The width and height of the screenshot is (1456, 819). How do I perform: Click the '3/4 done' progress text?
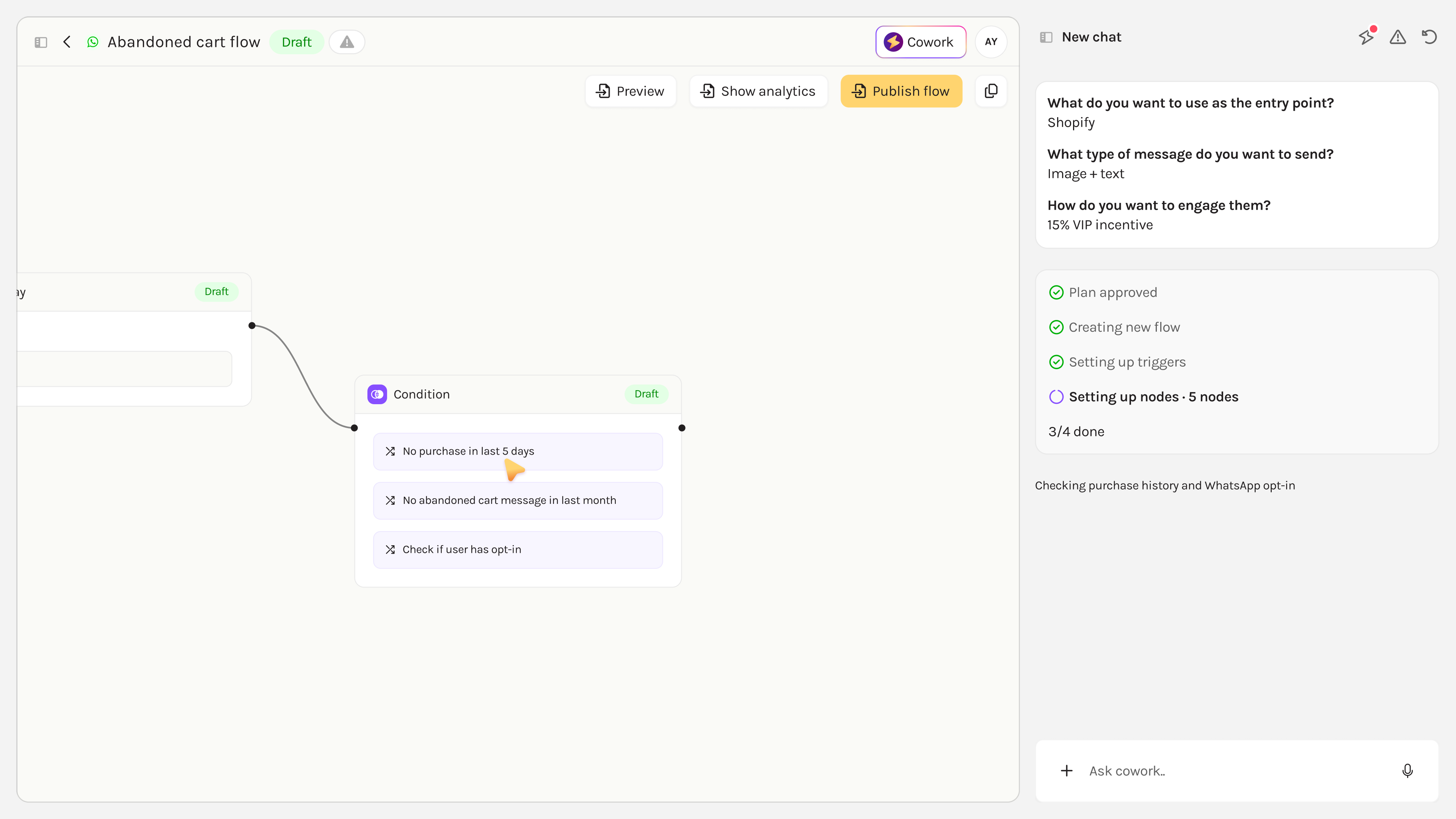1076,432
